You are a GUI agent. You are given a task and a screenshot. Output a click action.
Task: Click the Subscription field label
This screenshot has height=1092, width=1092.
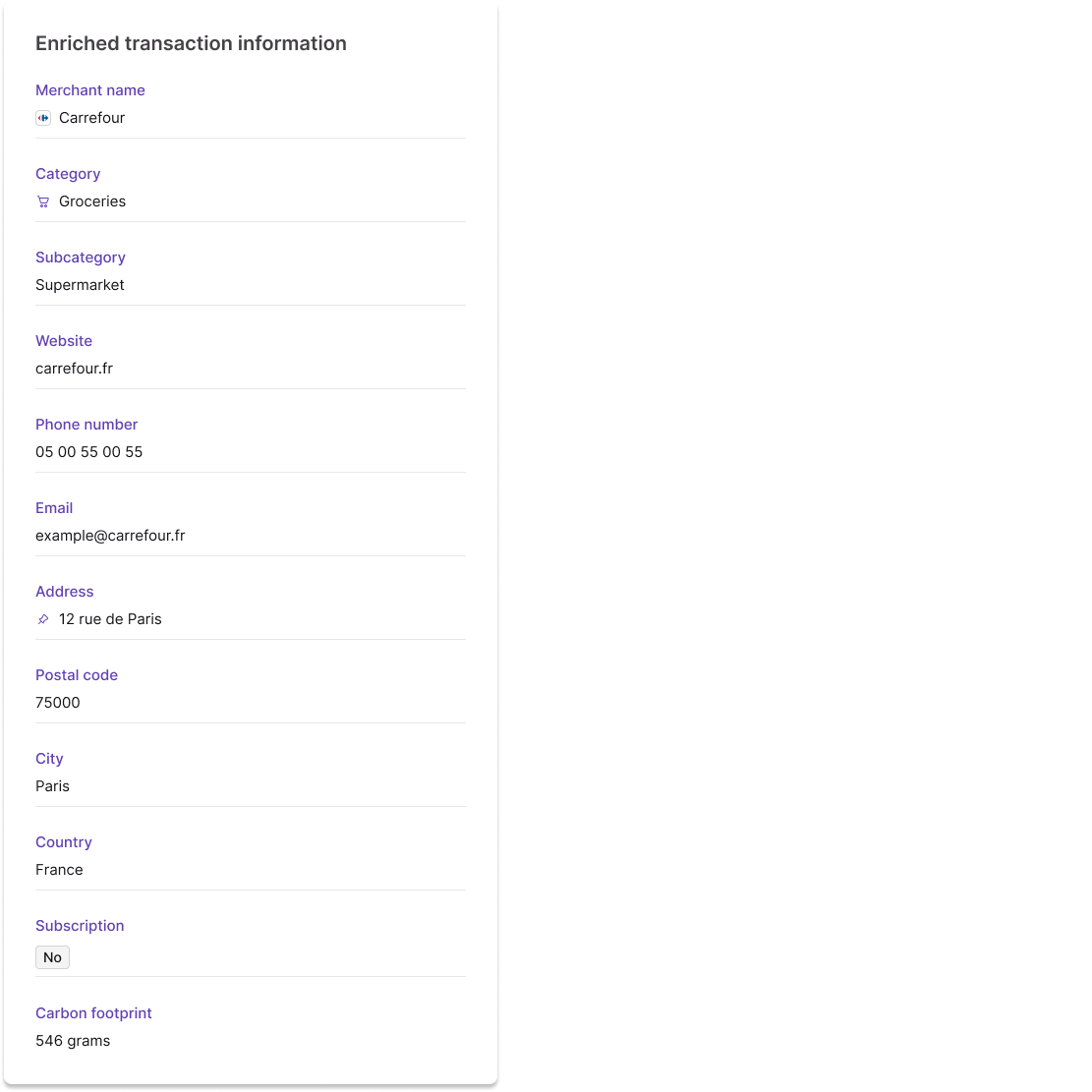[80, 926]
